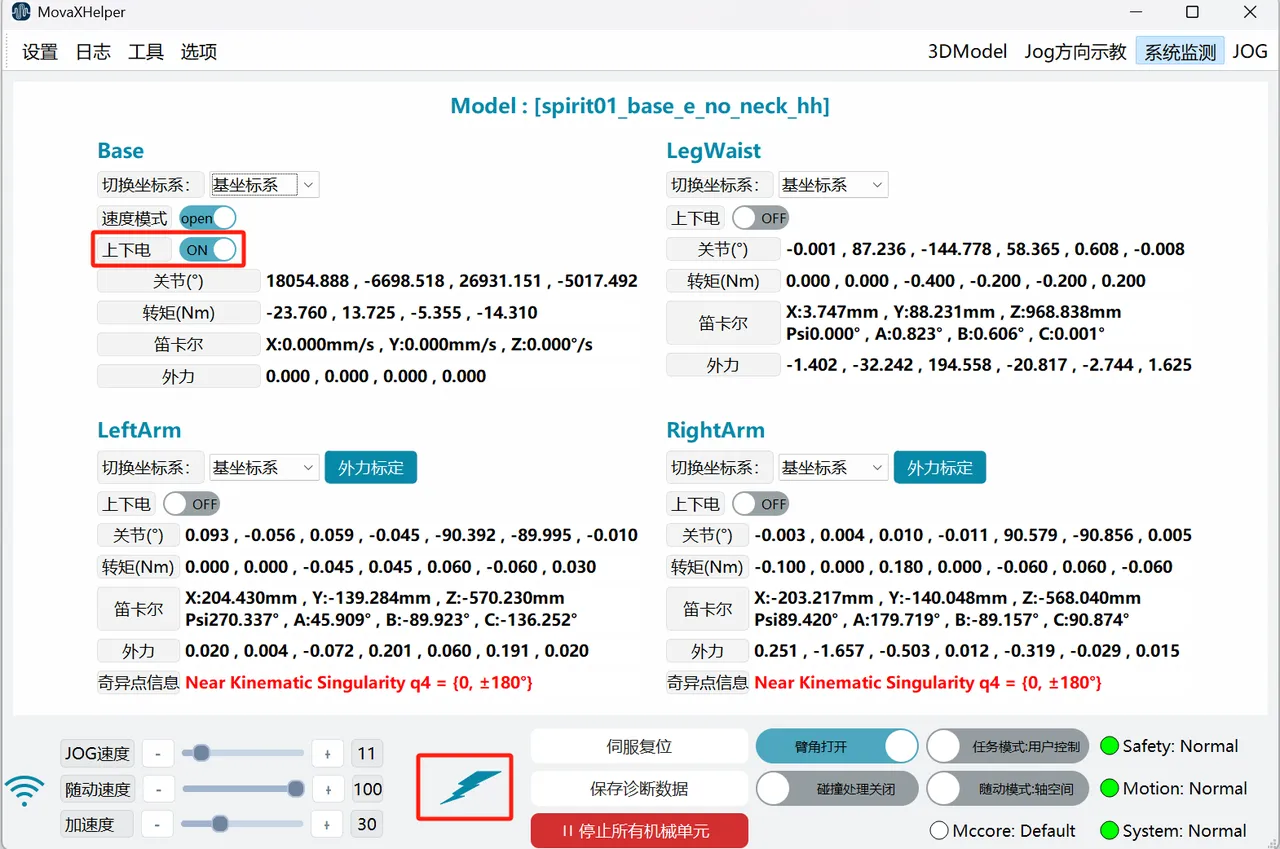Turn on the LeftArm 上下电 switch
The width and height of the screenshot is (1280, 849).
coord(191,504)
